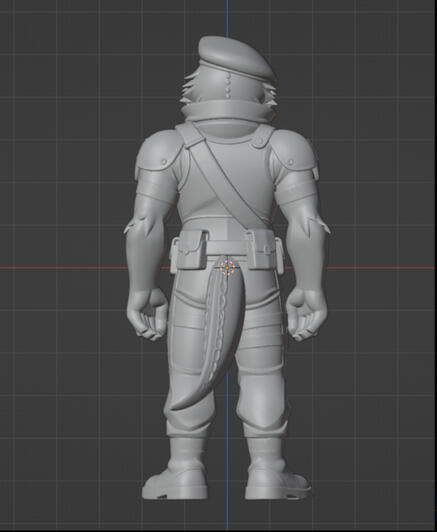
Task: Select the round strap buckle near right shoulder
Action: [258, 141]
